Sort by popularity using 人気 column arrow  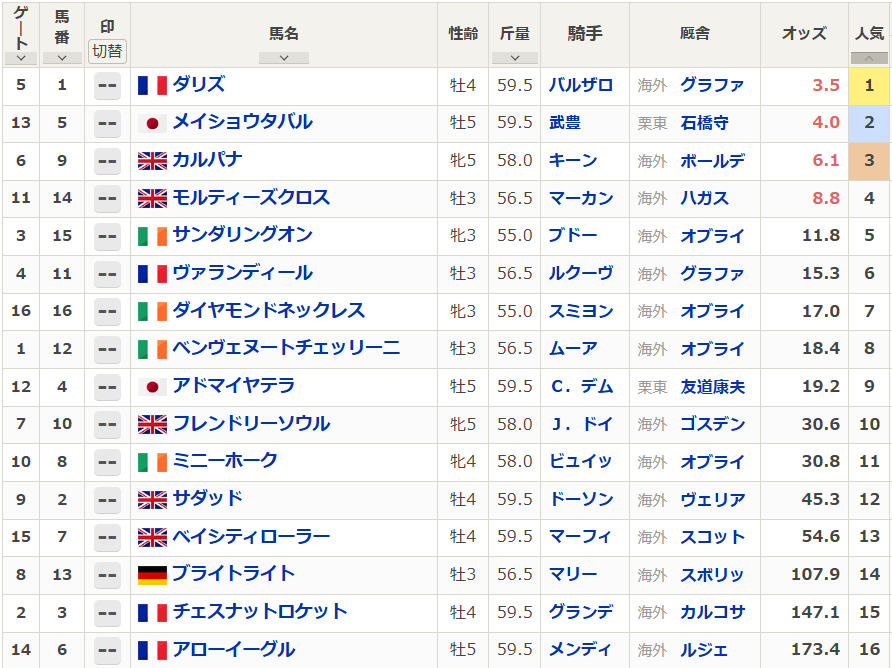click(869, 58)
